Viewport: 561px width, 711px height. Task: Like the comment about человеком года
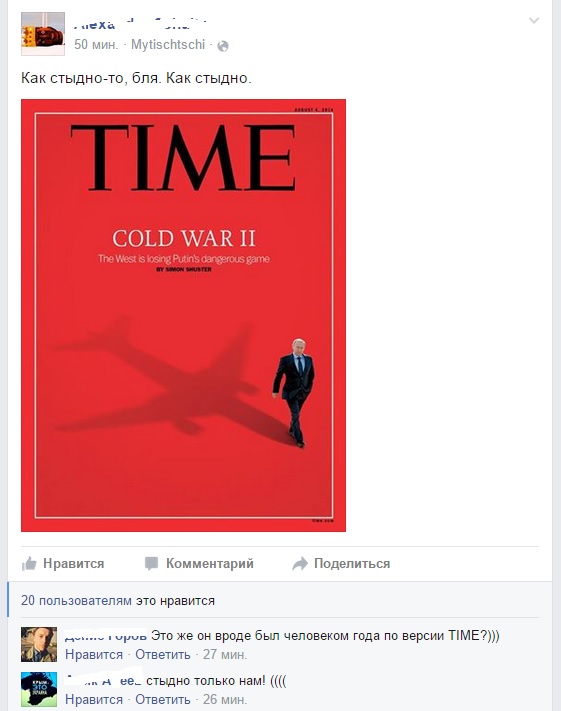point(94,654)
